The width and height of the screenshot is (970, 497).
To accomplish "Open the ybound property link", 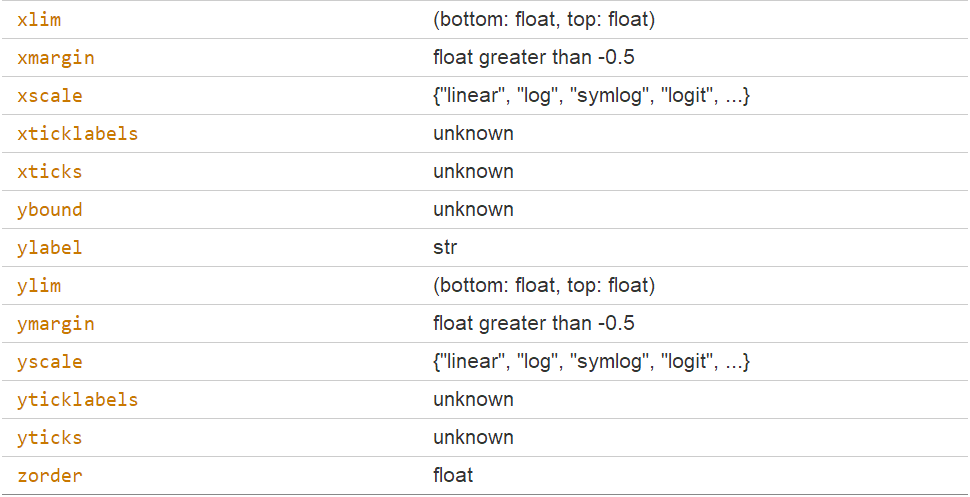I will pyautogui.click(x=50, y=210).
